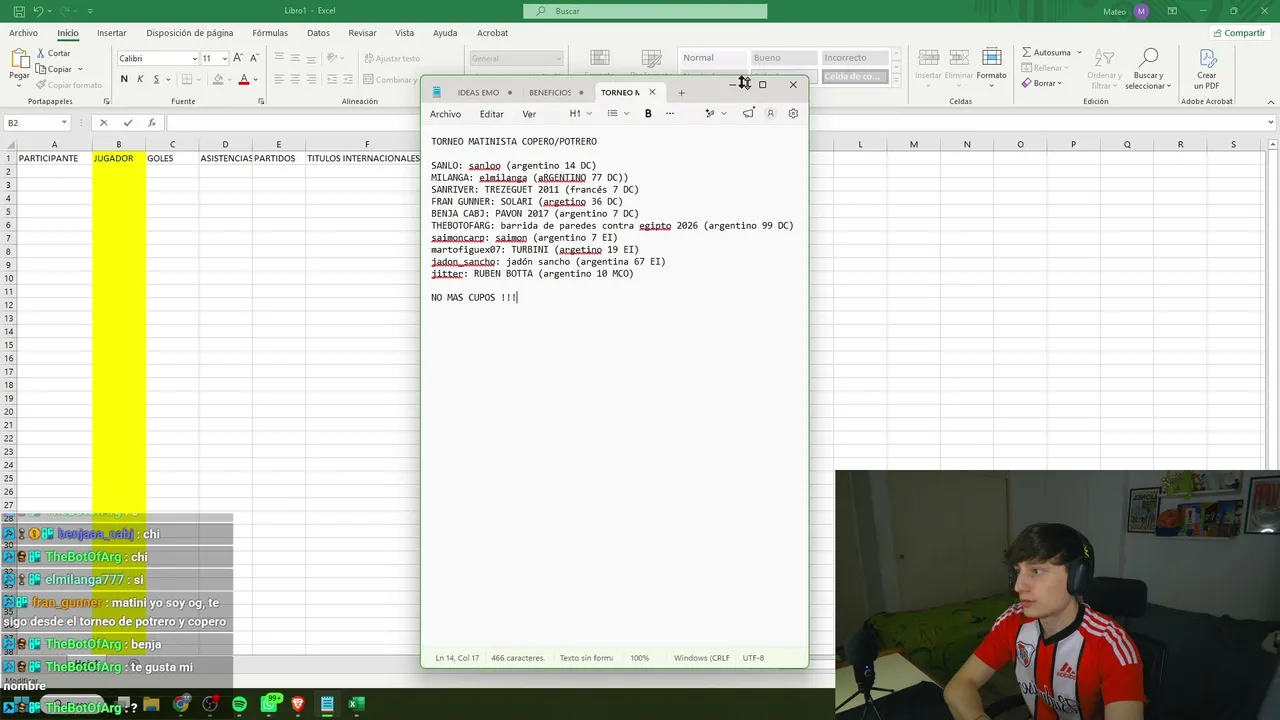The height and width of the screenshot is (720, 1280).
Task: Open the more options ellipsis in Notepad
Action: (670, 114)
